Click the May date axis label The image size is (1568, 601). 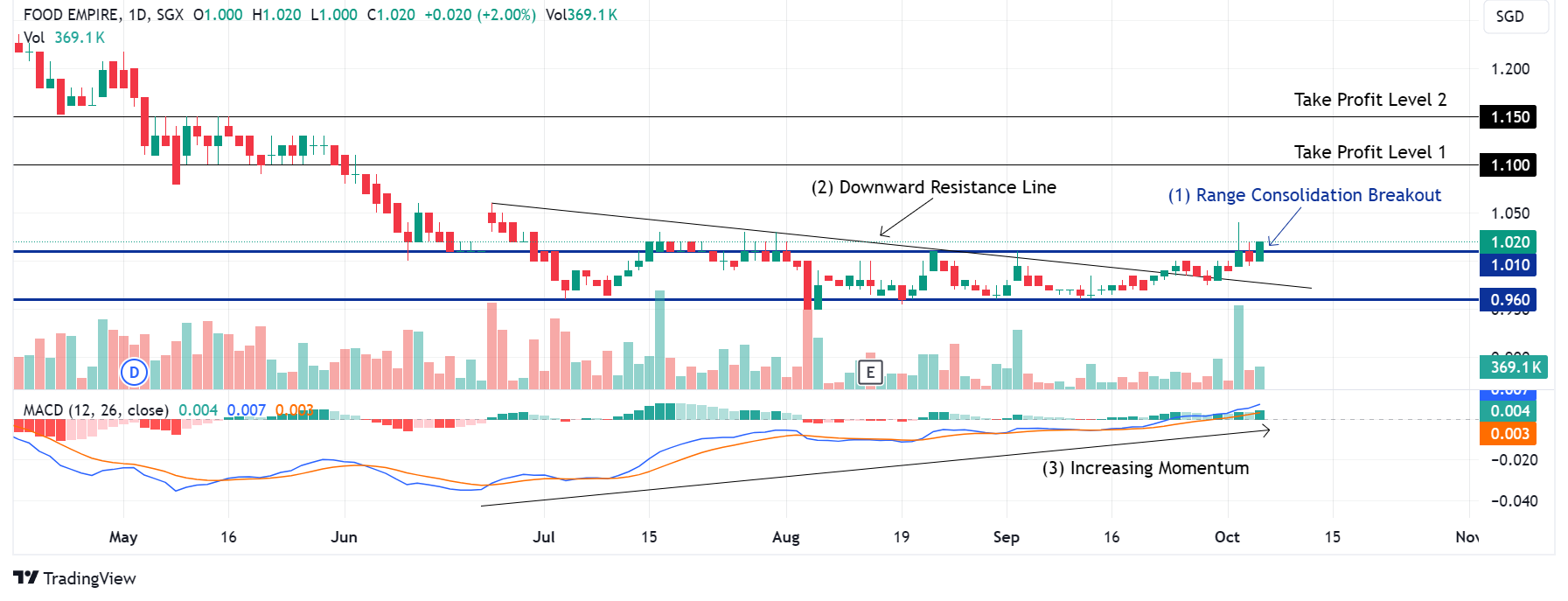pyautogui.click(x=123, y=537)
